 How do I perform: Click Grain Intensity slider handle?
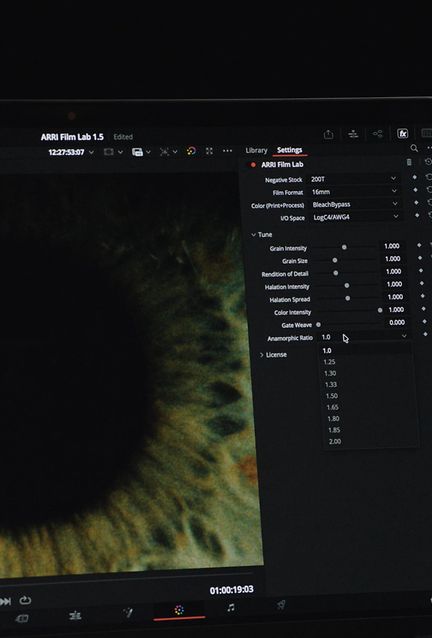(344, 247)
